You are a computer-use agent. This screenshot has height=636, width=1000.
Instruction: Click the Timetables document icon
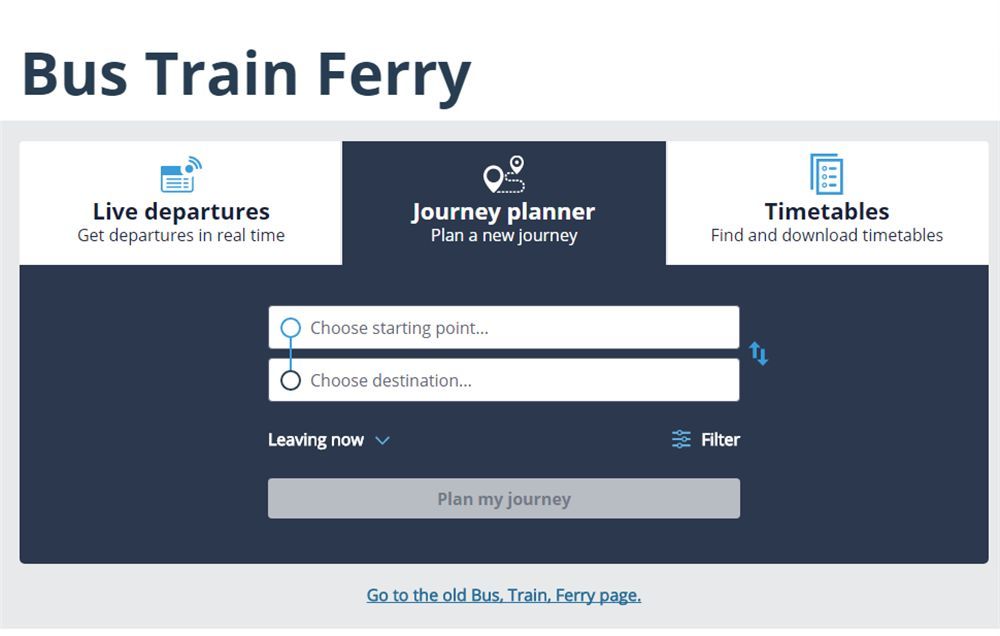827,174
